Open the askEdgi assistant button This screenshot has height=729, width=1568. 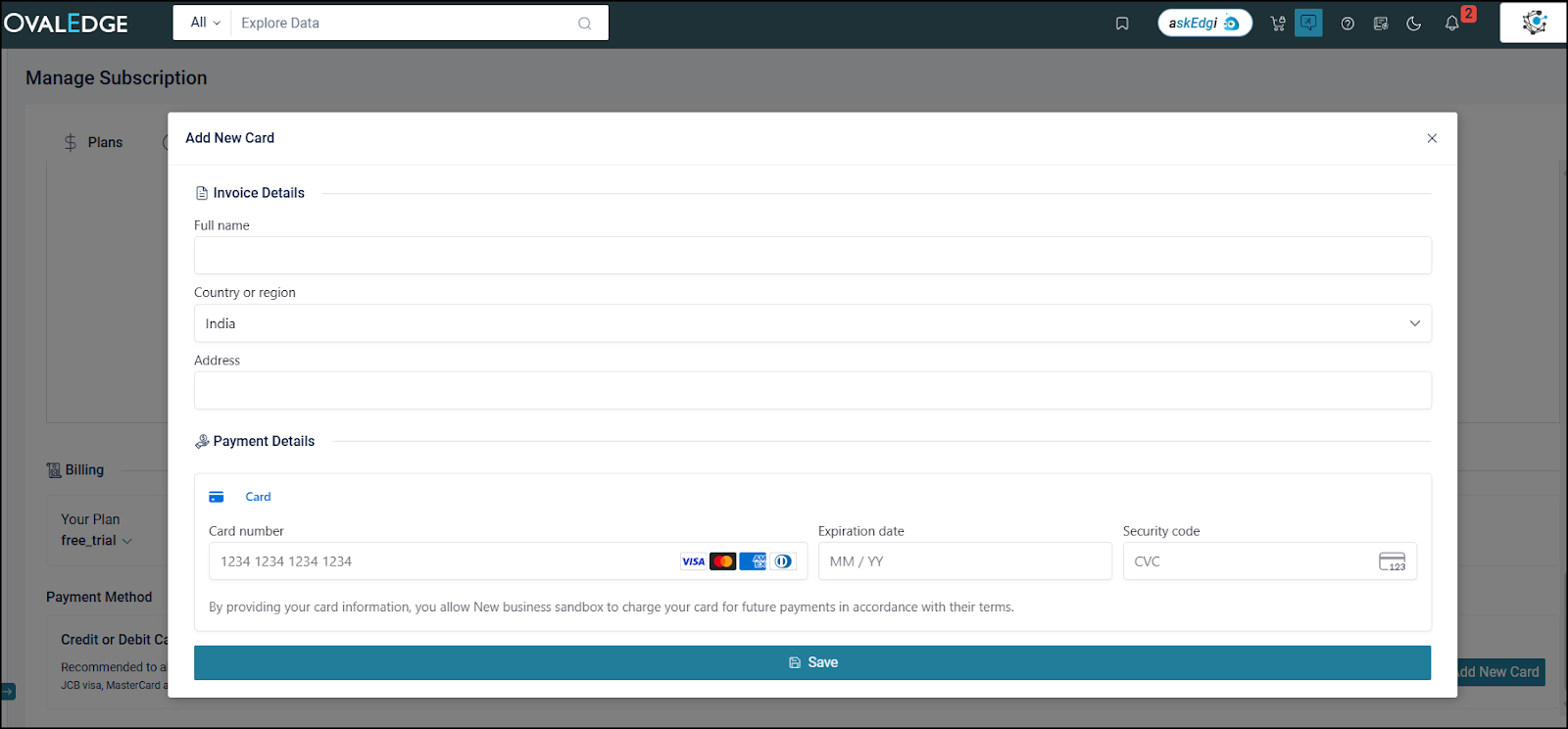(1204, 23)
